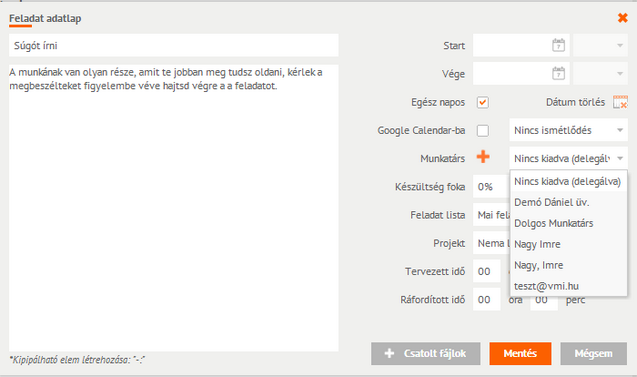
Task: Open Csatolt fájlok attachments
Action: pos(425,353)
